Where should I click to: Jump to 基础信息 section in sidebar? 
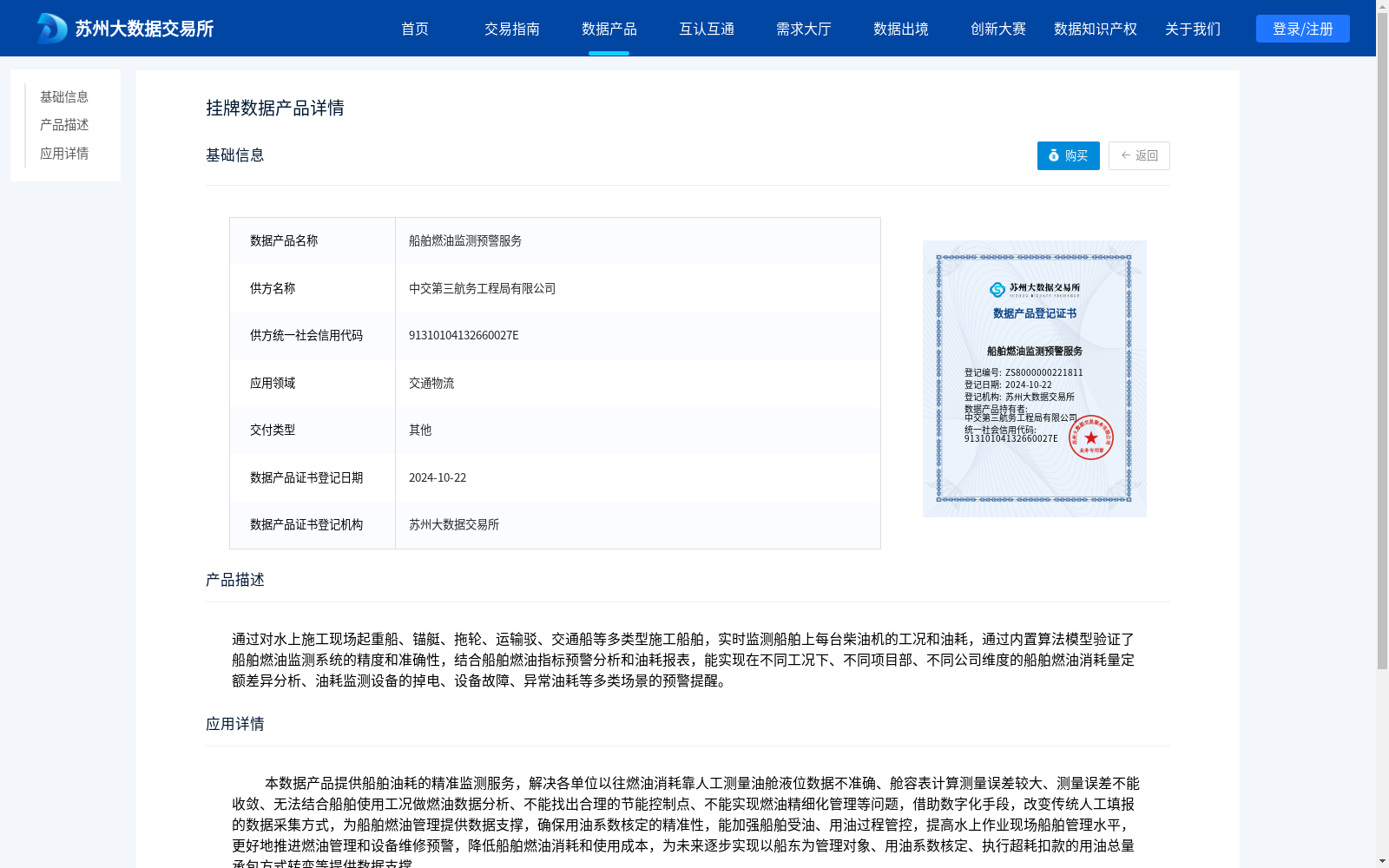[x=64, y=97]
